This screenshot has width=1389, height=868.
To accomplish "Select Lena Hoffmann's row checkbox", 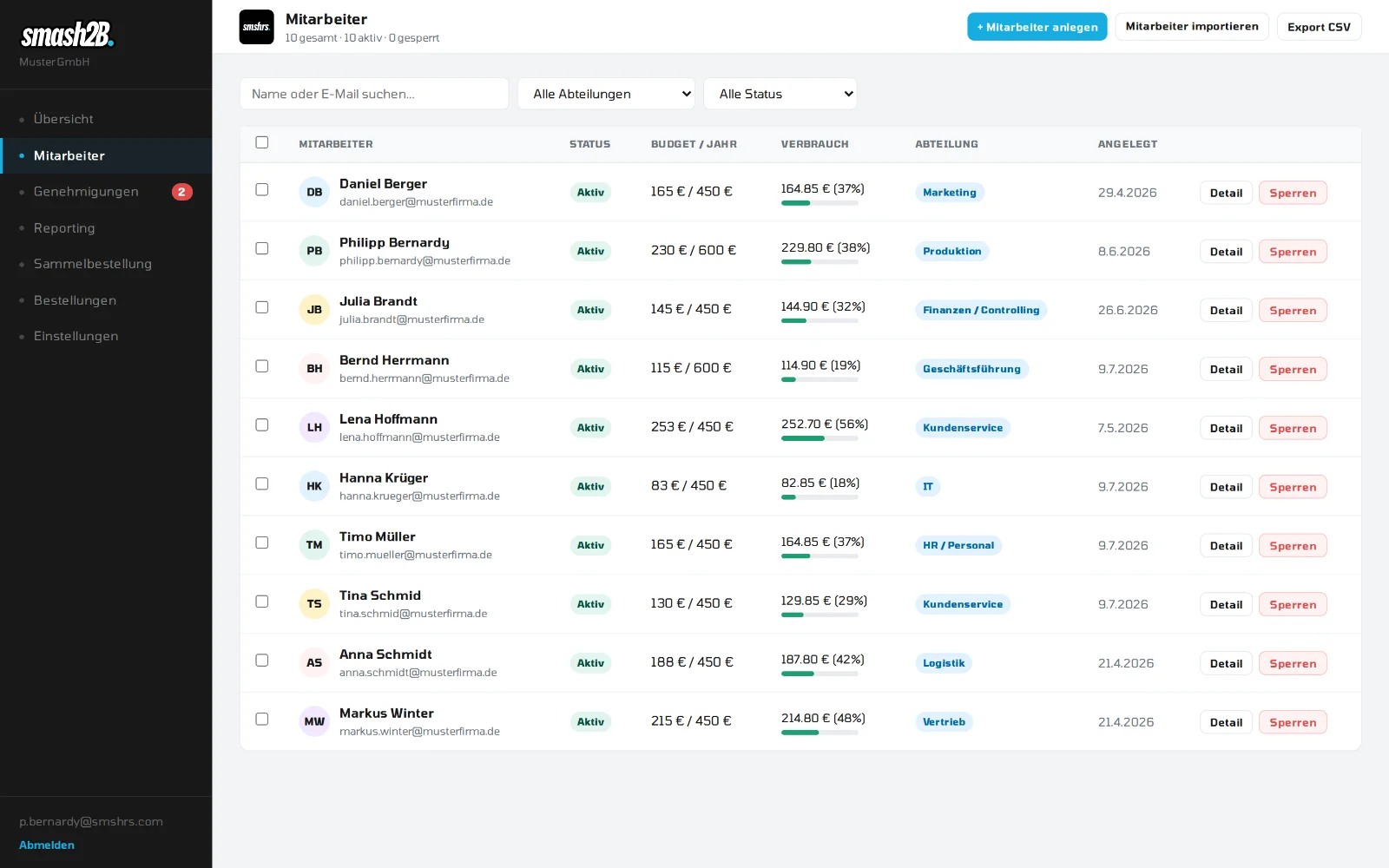I will tap(262, 424).
